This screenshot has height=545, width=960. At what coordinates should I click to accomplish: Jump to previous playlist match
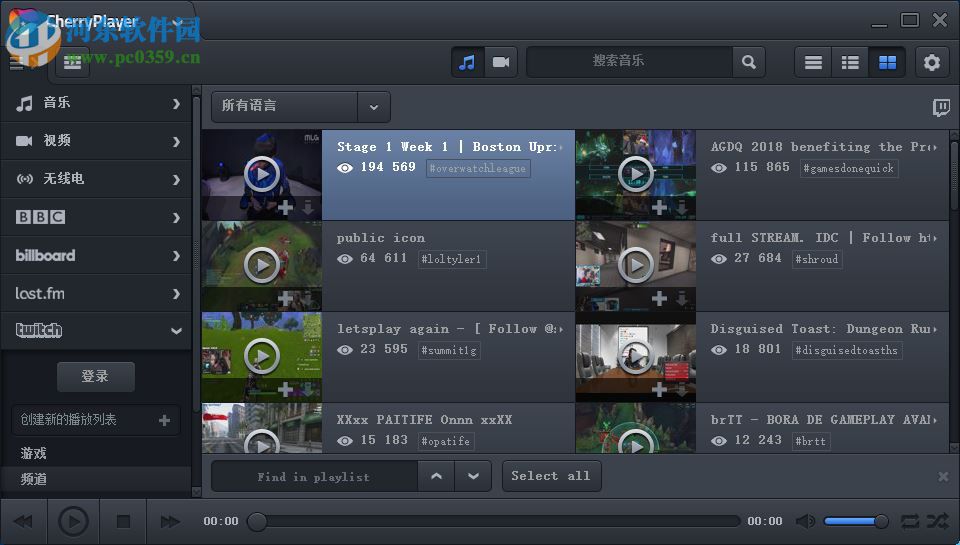(x=437, y=476)
